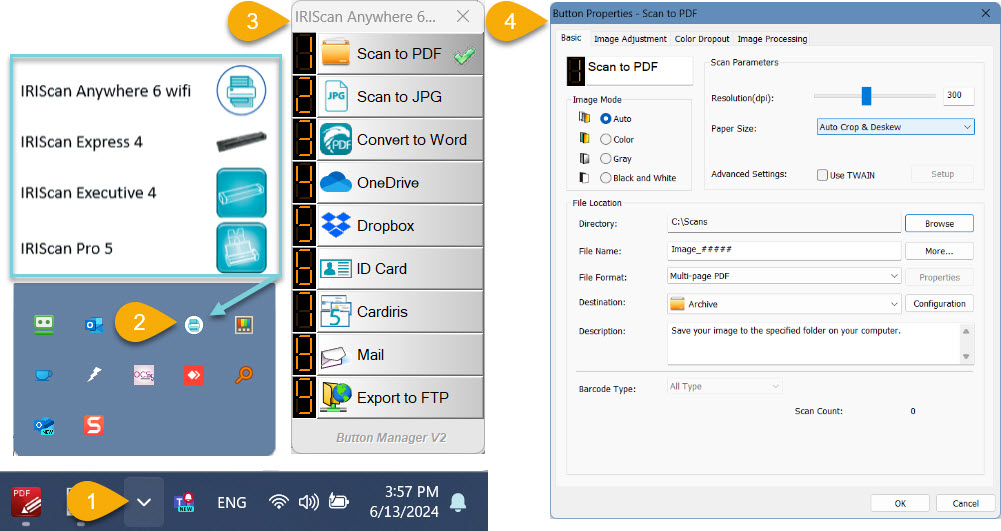Click the Wi-Fi icon in taskbar
The width and height of the screenshot is (1001, 531).
point(278,502)
